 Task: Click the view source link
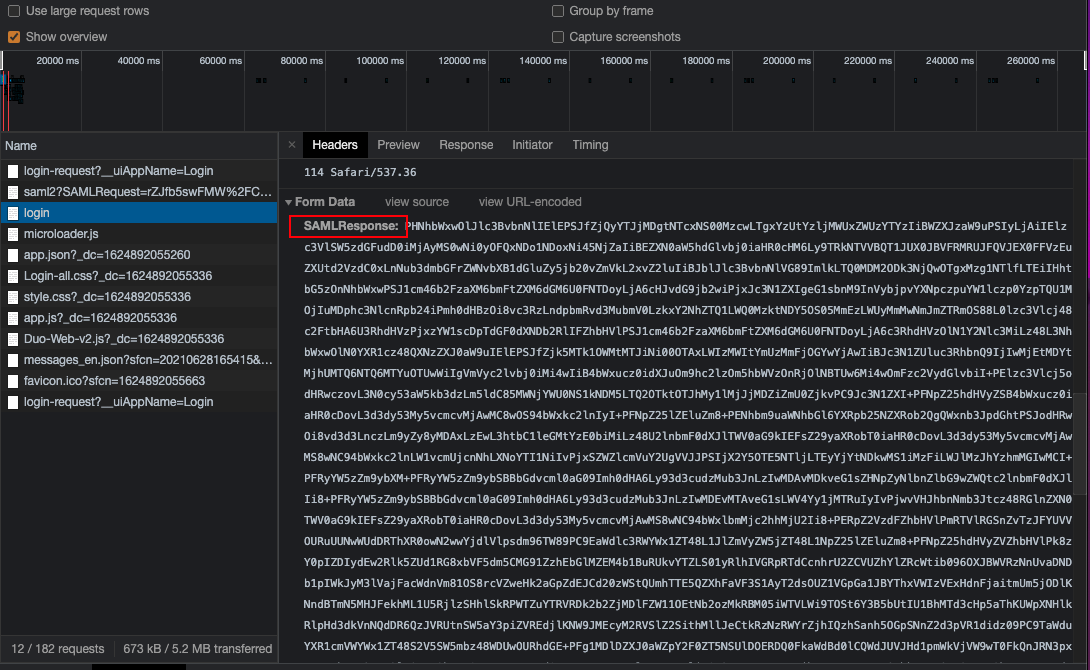[x=417, y=202]
